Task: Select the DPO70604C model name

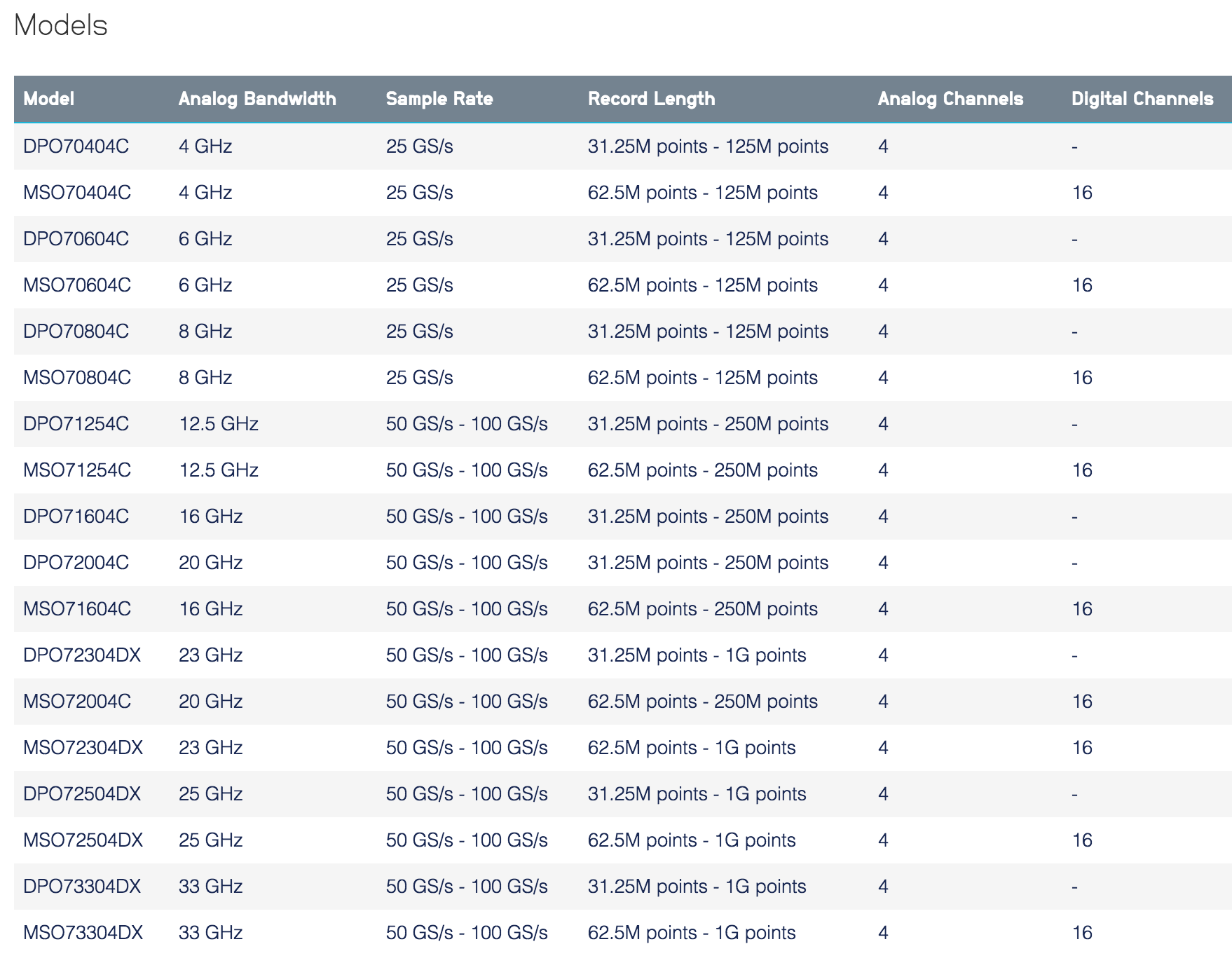Action: (76, 239)
